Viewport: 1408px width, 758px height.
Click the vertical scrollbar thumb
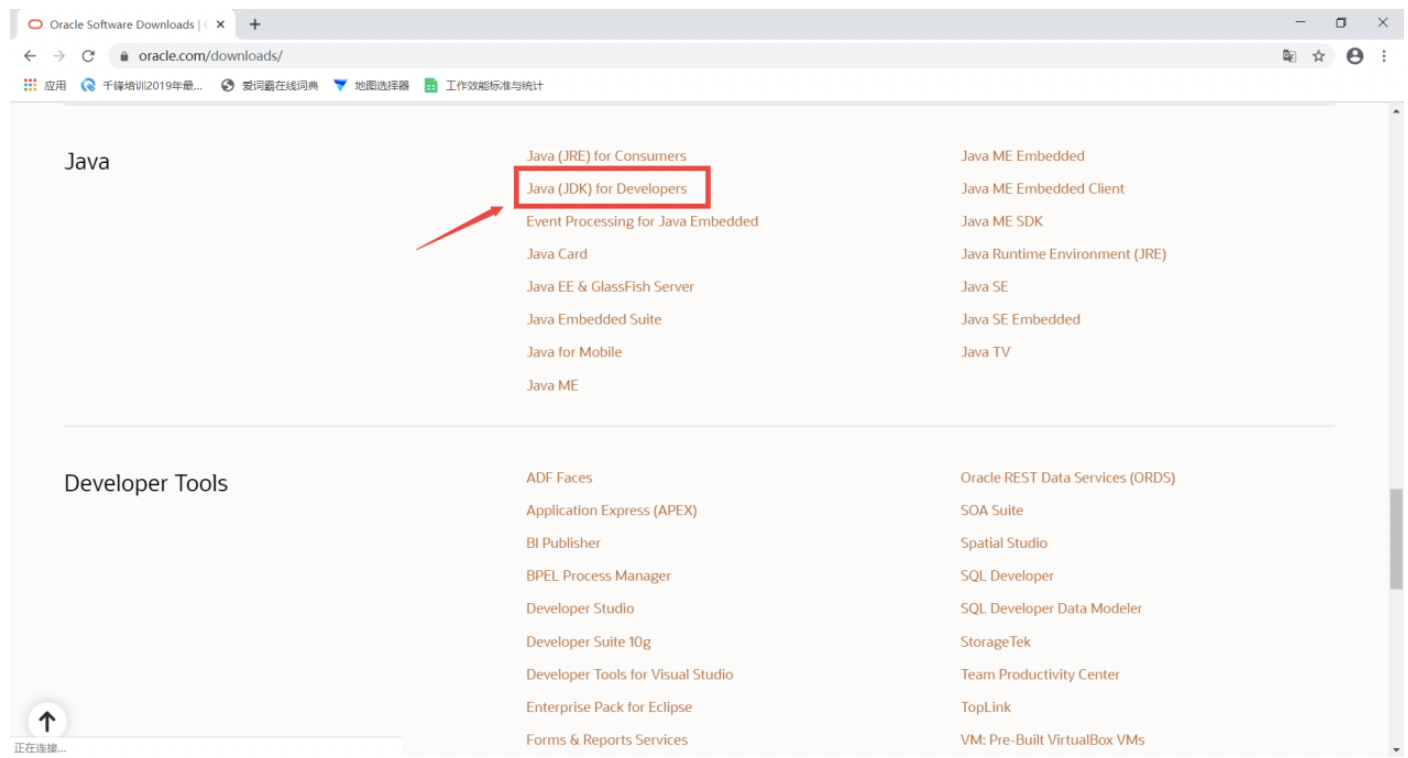[1396, 539]
